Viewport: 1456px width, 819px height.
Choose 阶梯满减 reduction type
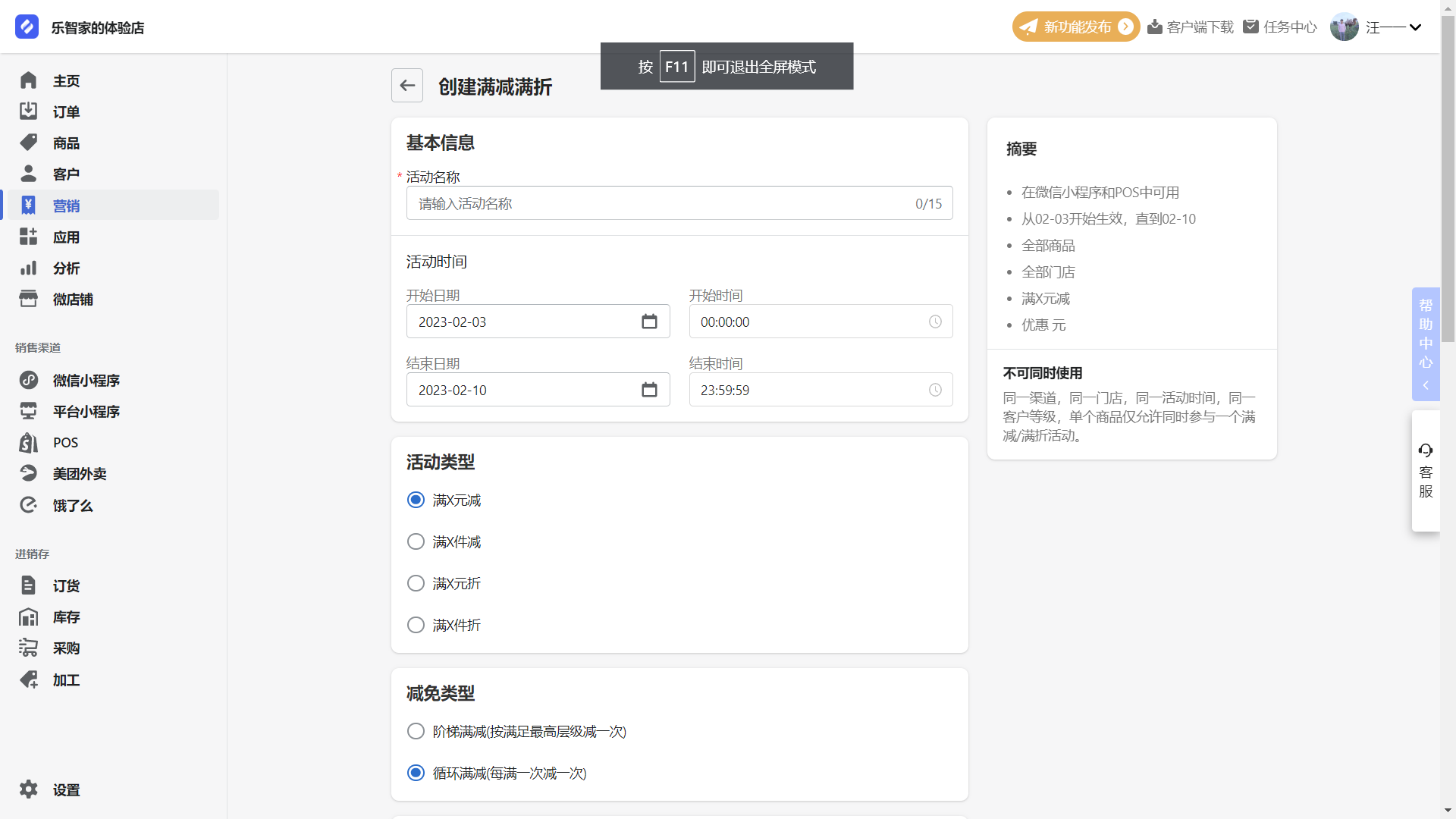point(416,732)
